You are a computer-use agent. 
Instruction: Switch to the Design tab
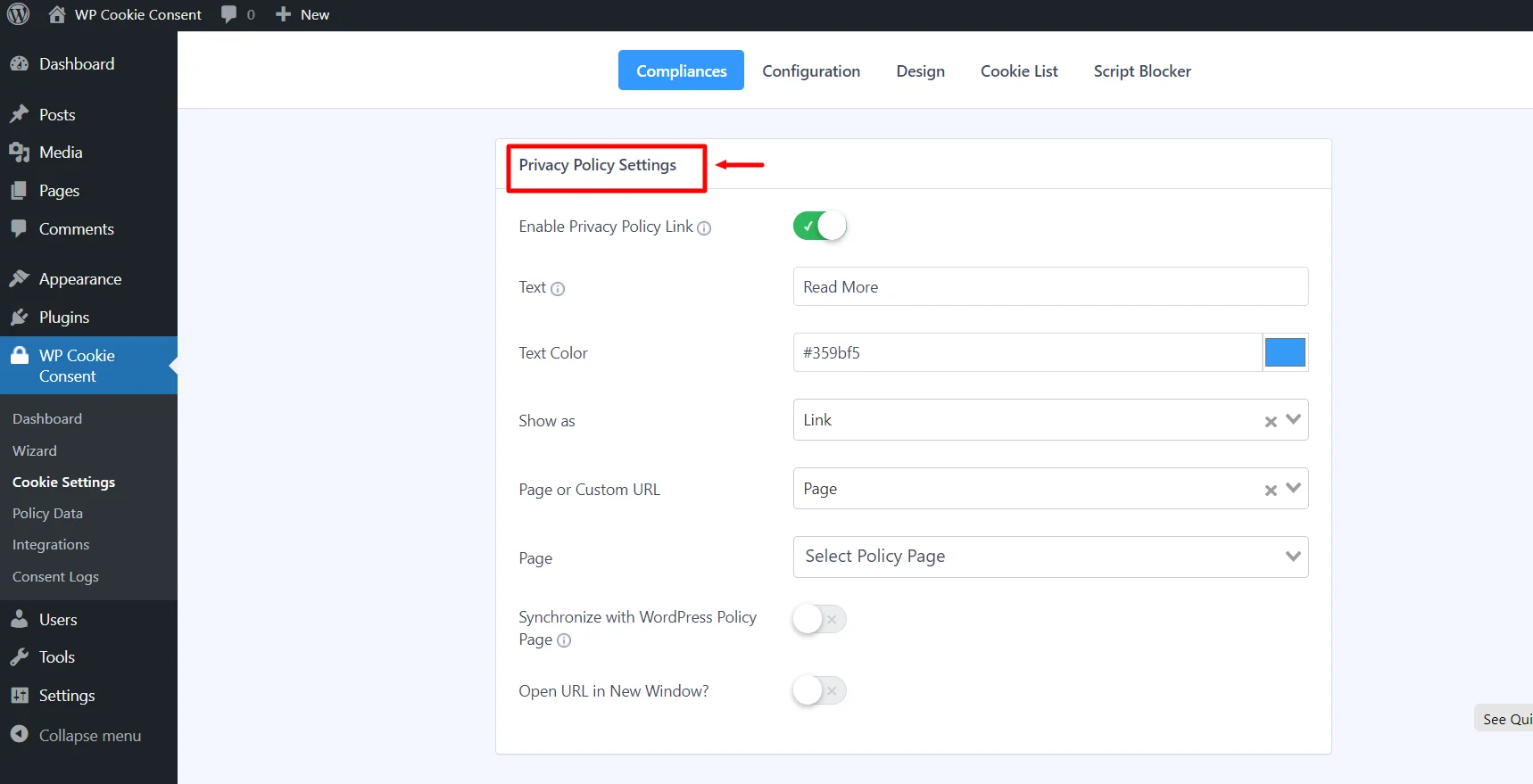[920, 70]
